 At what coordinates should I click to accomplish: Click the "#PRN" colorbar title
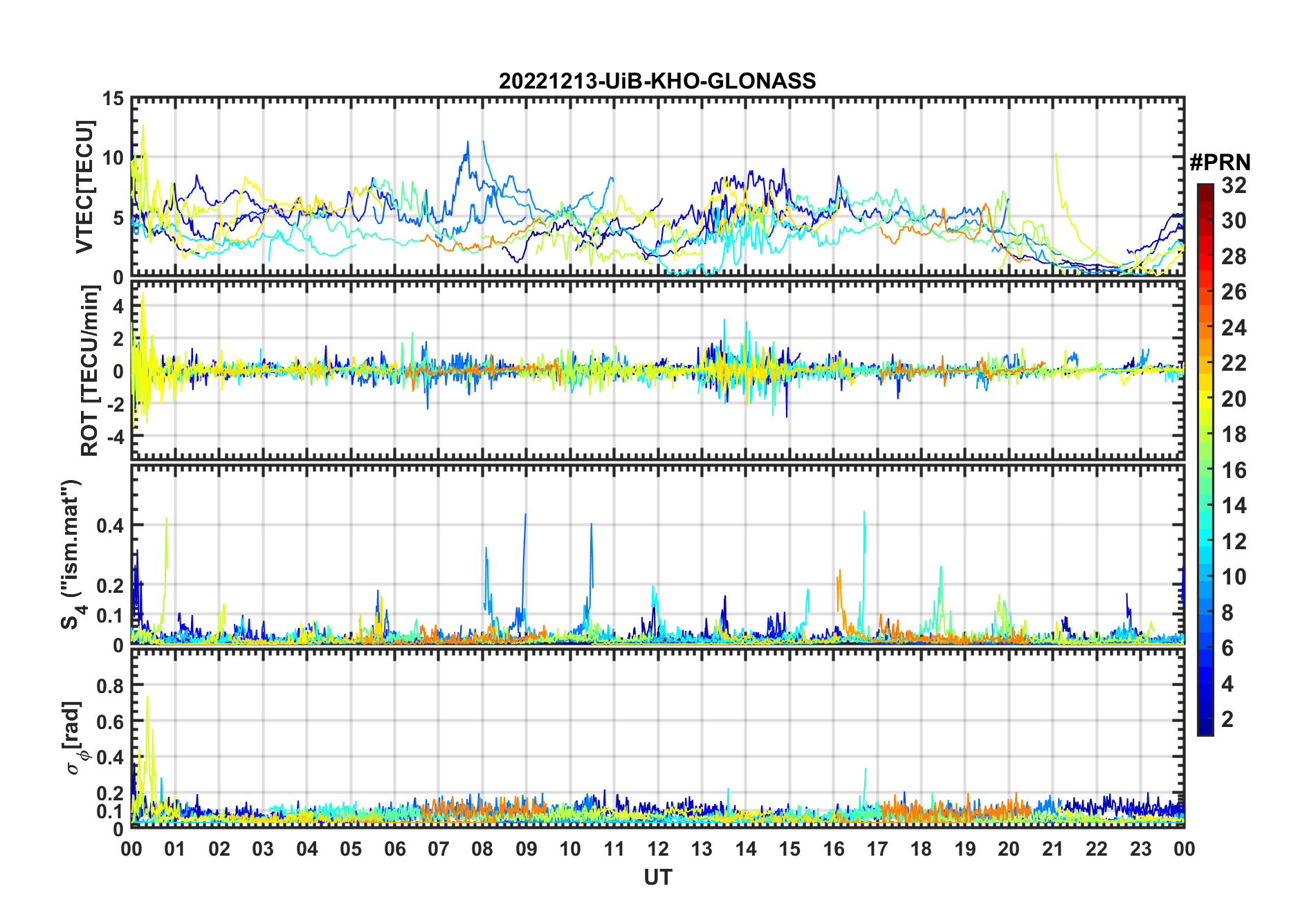pyautogui.click(x=1220, y=163)
